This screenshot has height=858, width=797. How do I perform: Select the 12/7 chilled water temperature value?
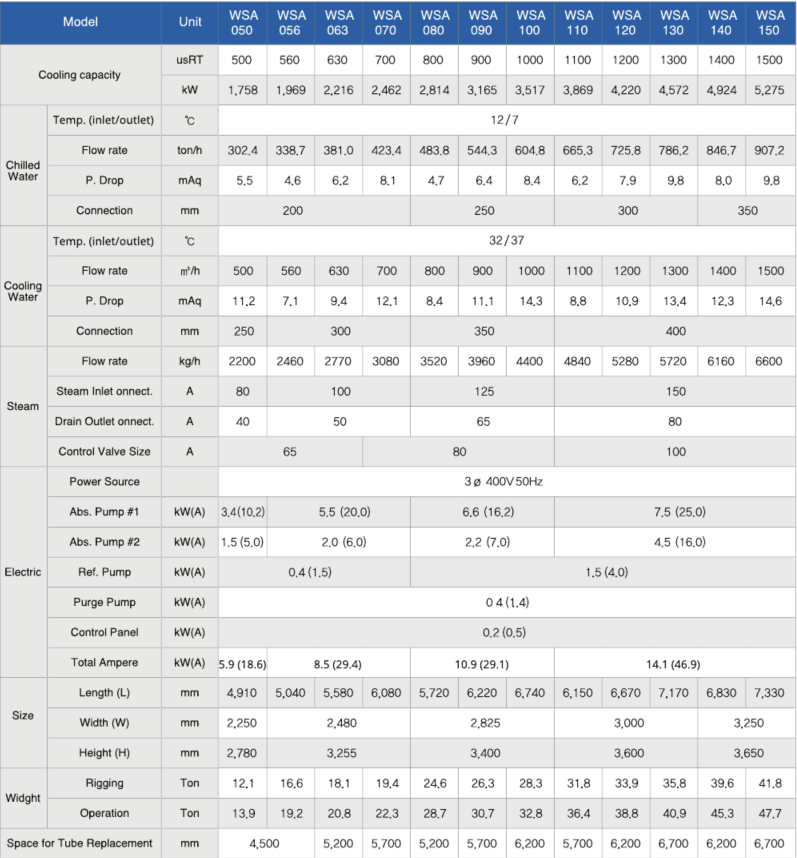(505, 120)
